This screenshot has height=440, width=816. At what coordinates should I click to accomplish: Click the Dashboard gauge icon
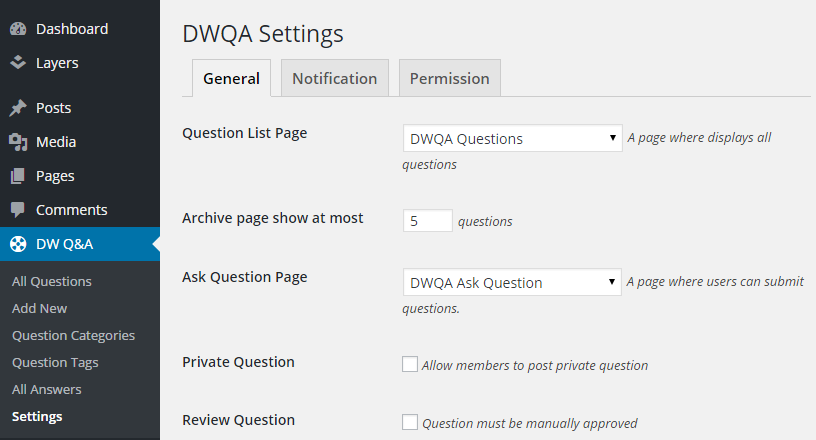[x=18, y=29]
